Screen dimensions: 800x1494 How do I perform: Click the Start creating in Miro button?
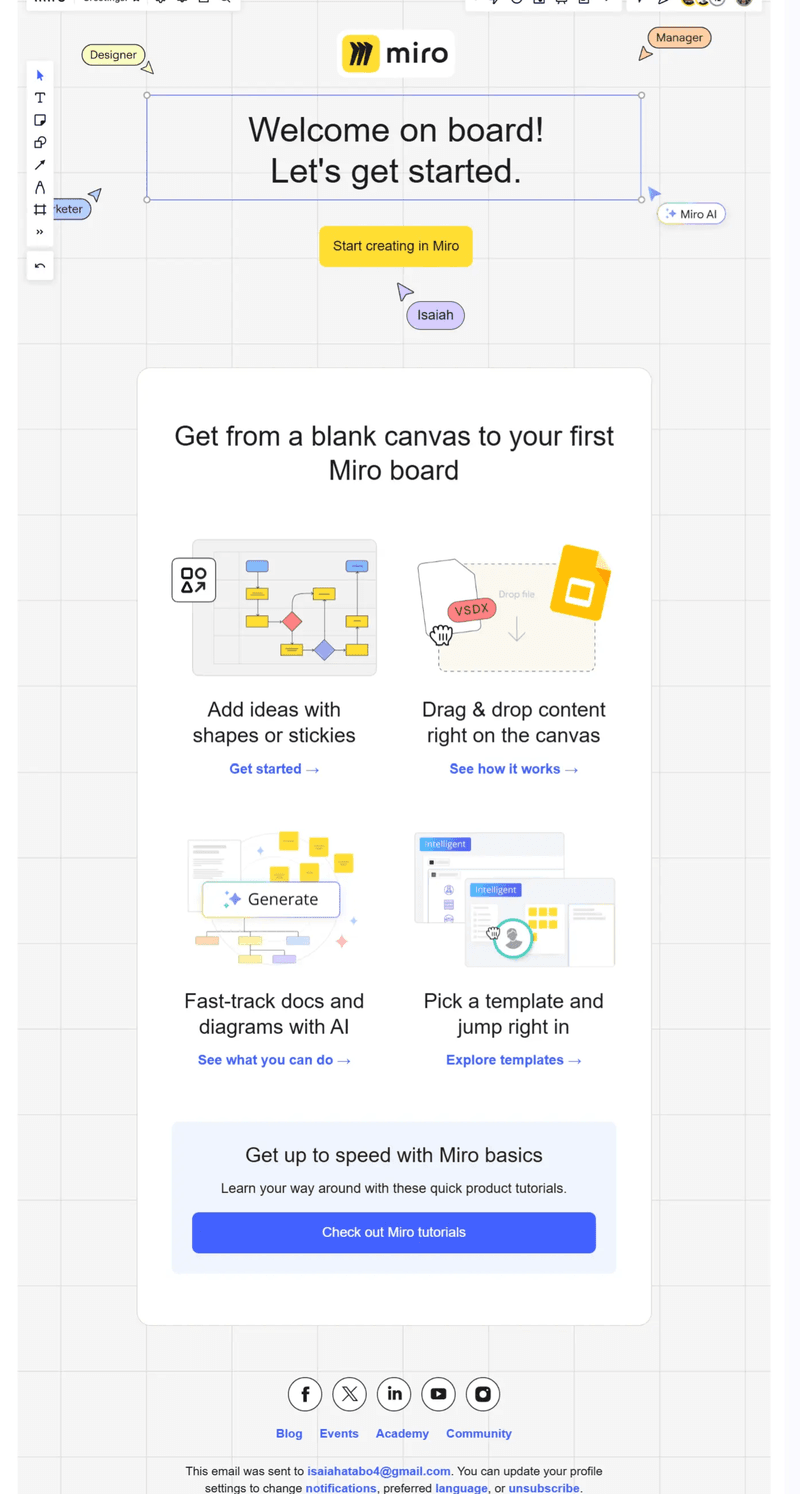(396, 246)
